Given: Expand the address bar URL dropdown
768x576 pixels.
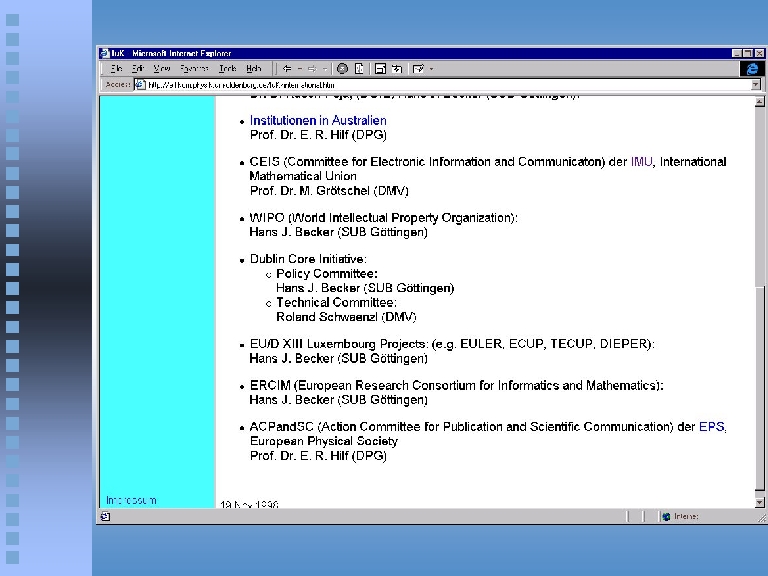Looking at the screenshot, I should 756,85.
